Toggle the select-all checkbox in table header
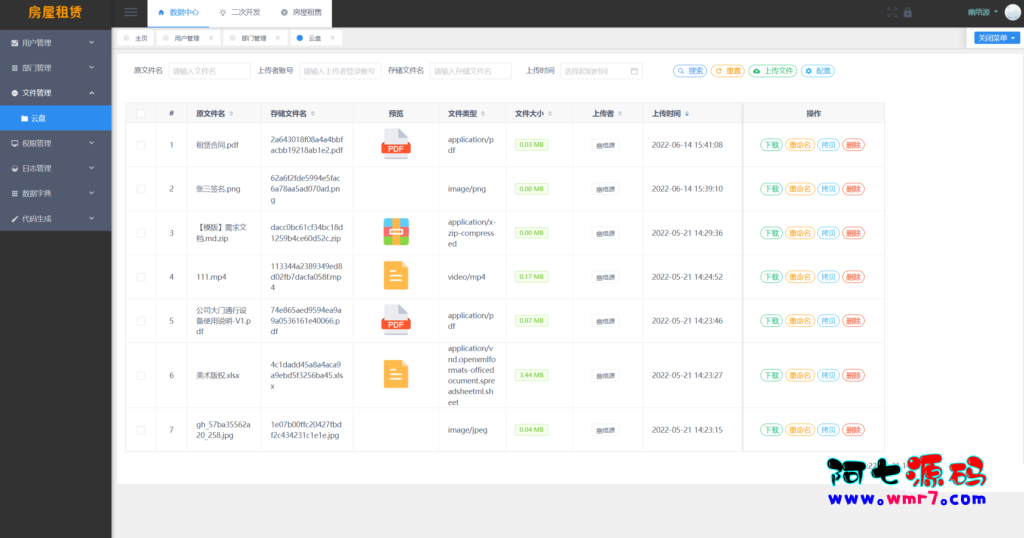1024x538 pixels. click(141, 114)
